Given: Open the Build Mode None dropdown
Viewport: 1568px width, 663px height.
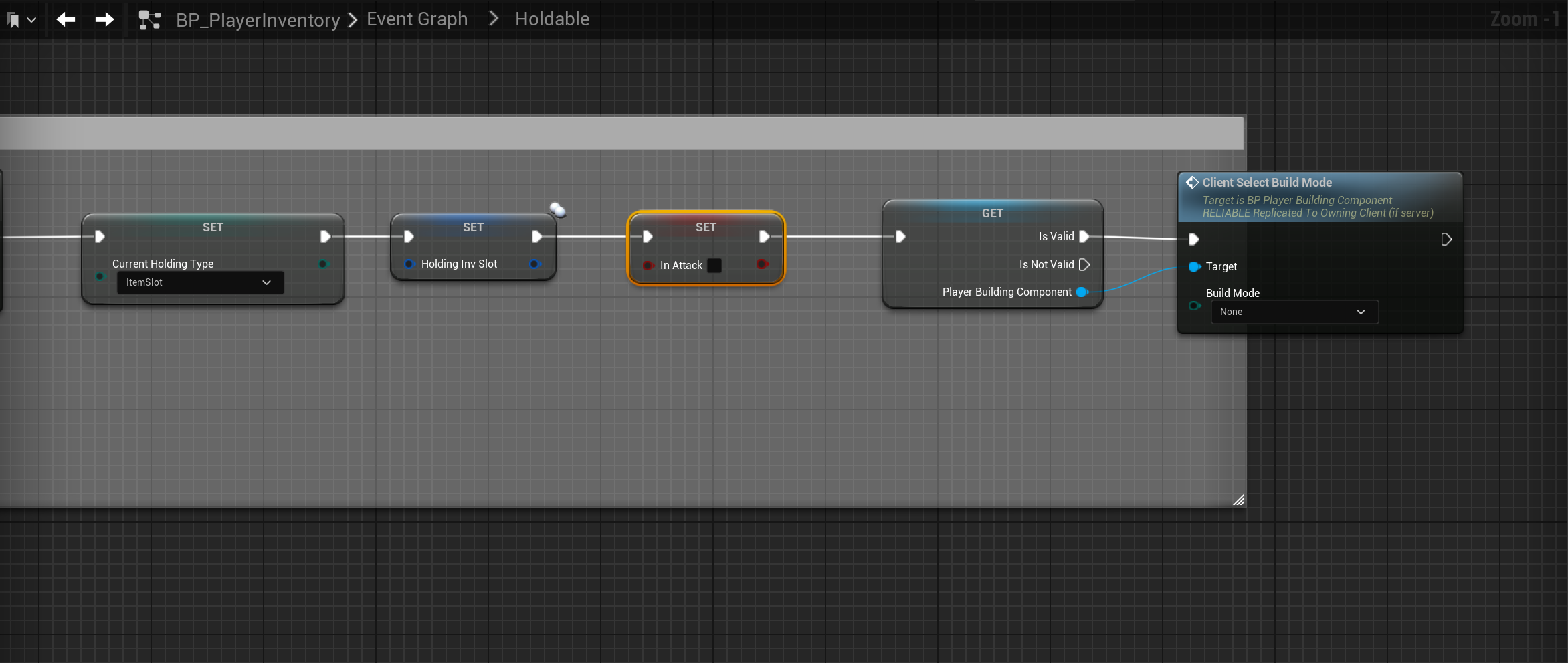Looking at the screenshot, I should pos(1294,312).
